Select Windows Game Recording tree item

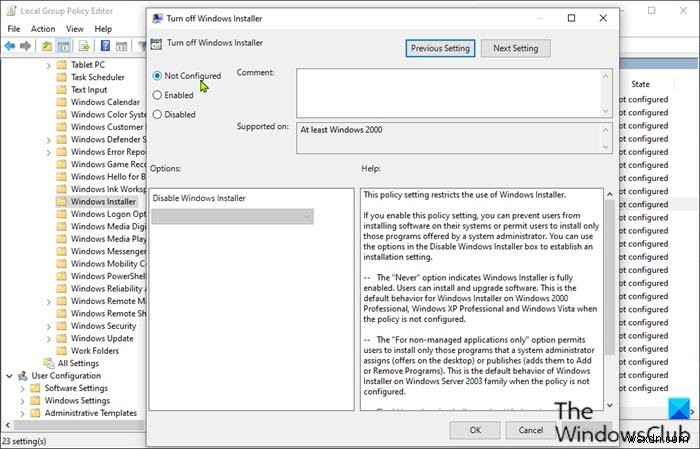(x=108, y=164)
